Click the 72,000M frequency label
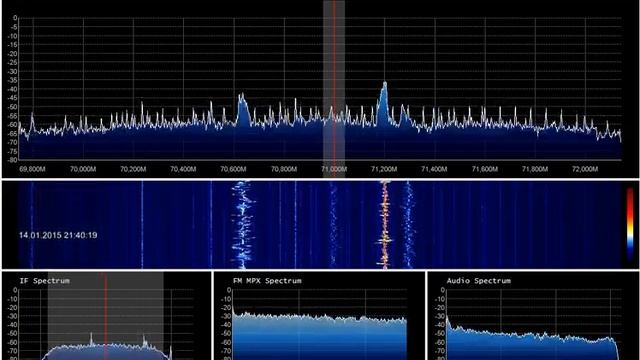 click(x=585, y=169)
